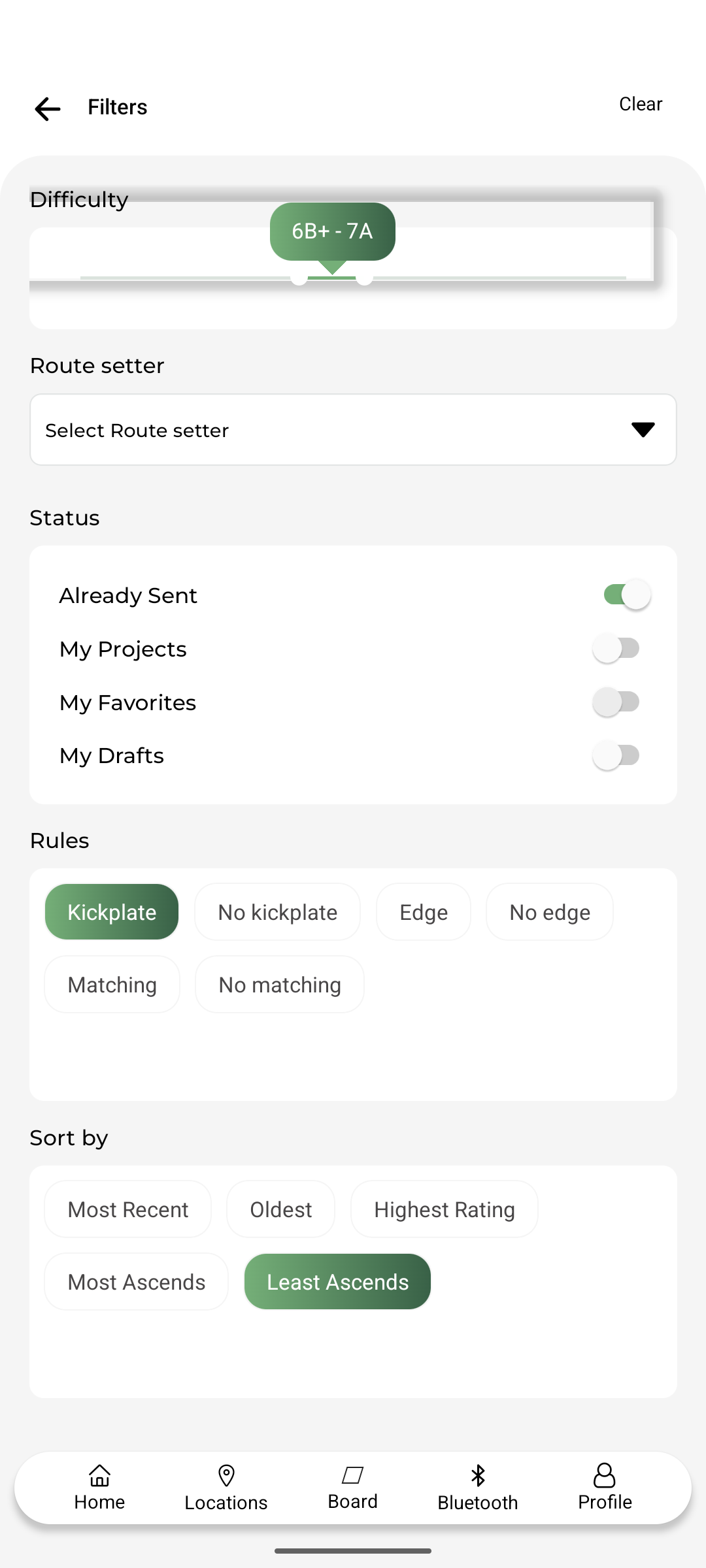The width and height of the screenshot is (706, 1568).
Task: Click the right difficulty slider handle
Action: click(365, 278)
